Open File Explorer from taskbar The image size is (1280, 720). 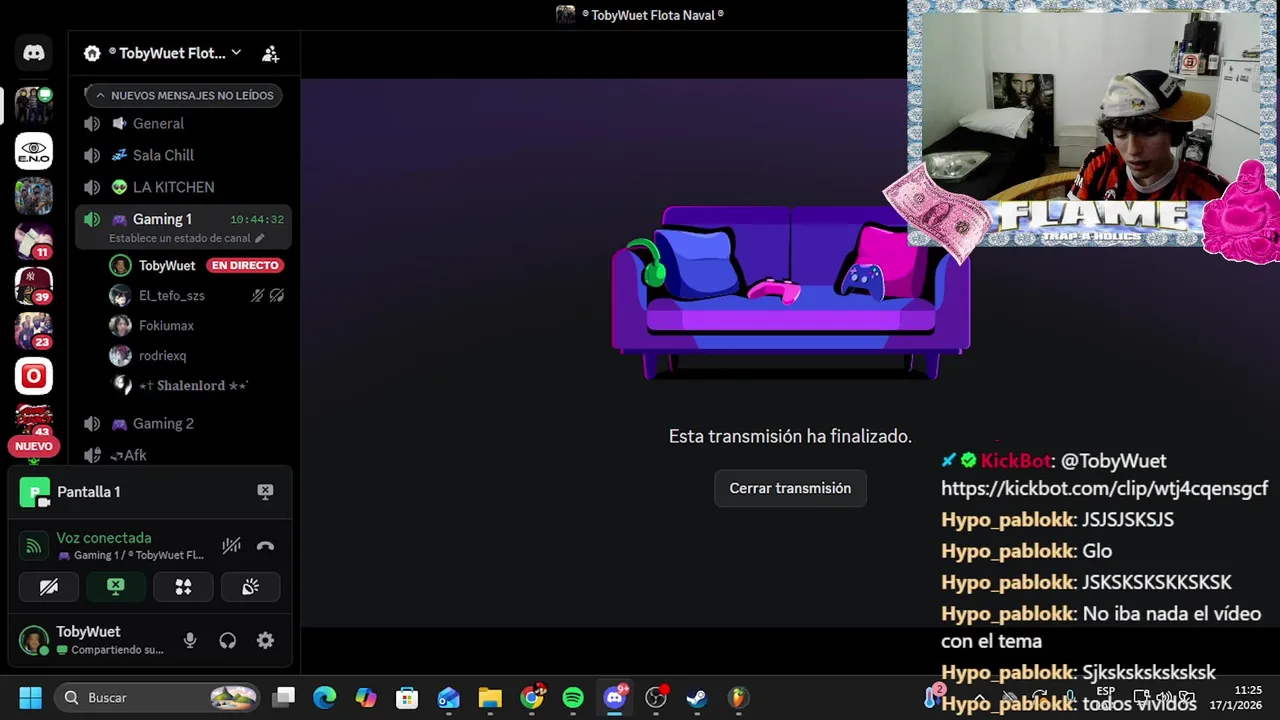point(490,697)
